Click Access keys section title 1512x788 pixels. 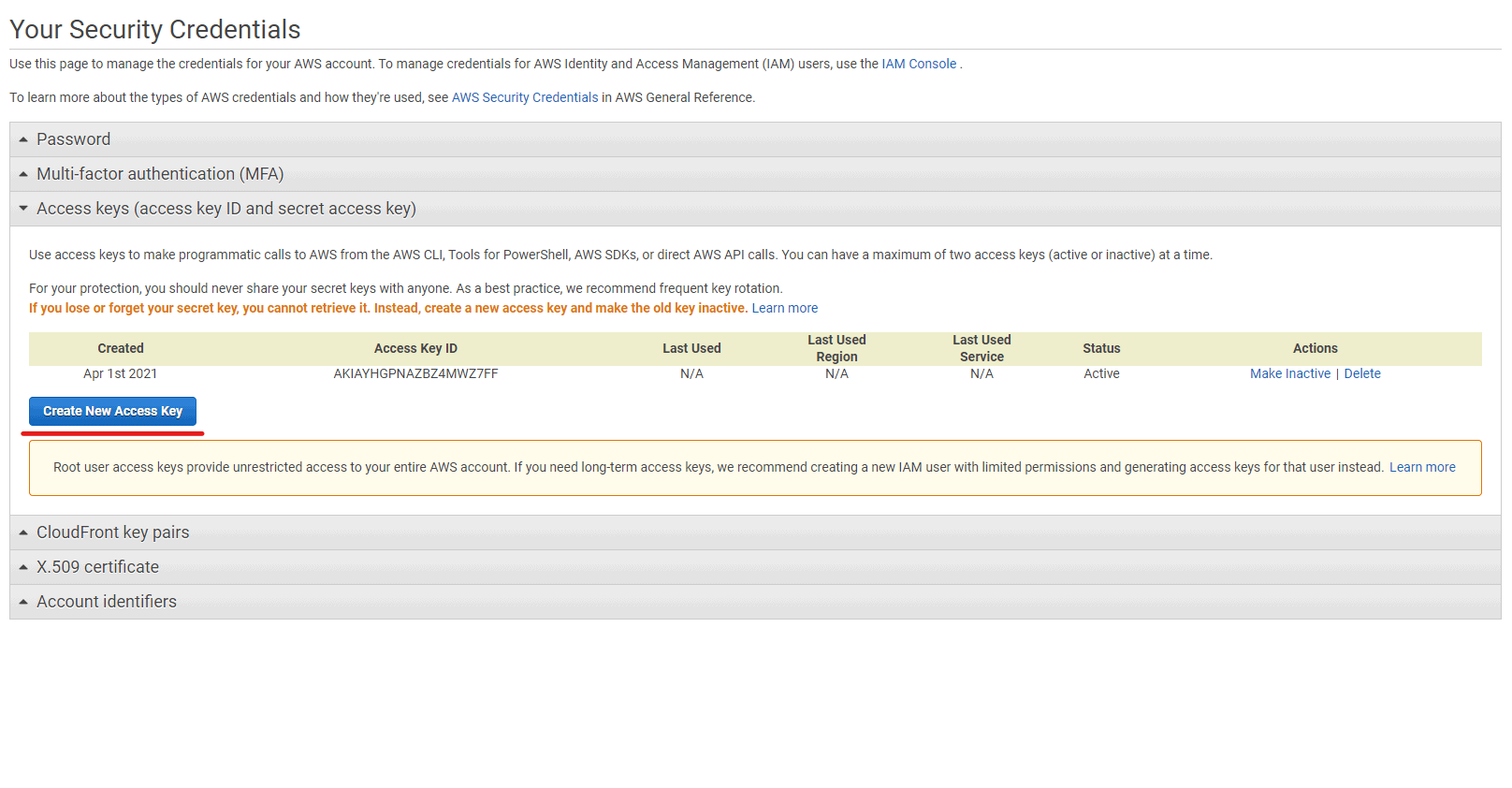coord(226,209)
